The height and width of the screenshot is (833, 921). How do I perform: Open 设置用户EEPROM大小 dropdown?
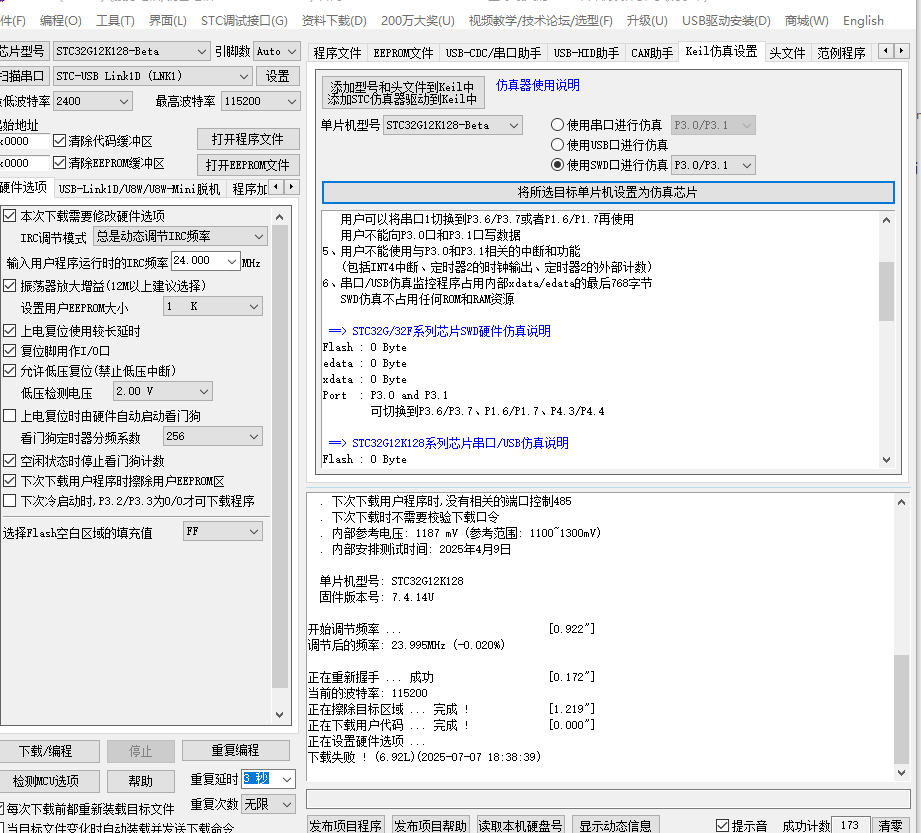pyautogui.click(x=213, y=306)
